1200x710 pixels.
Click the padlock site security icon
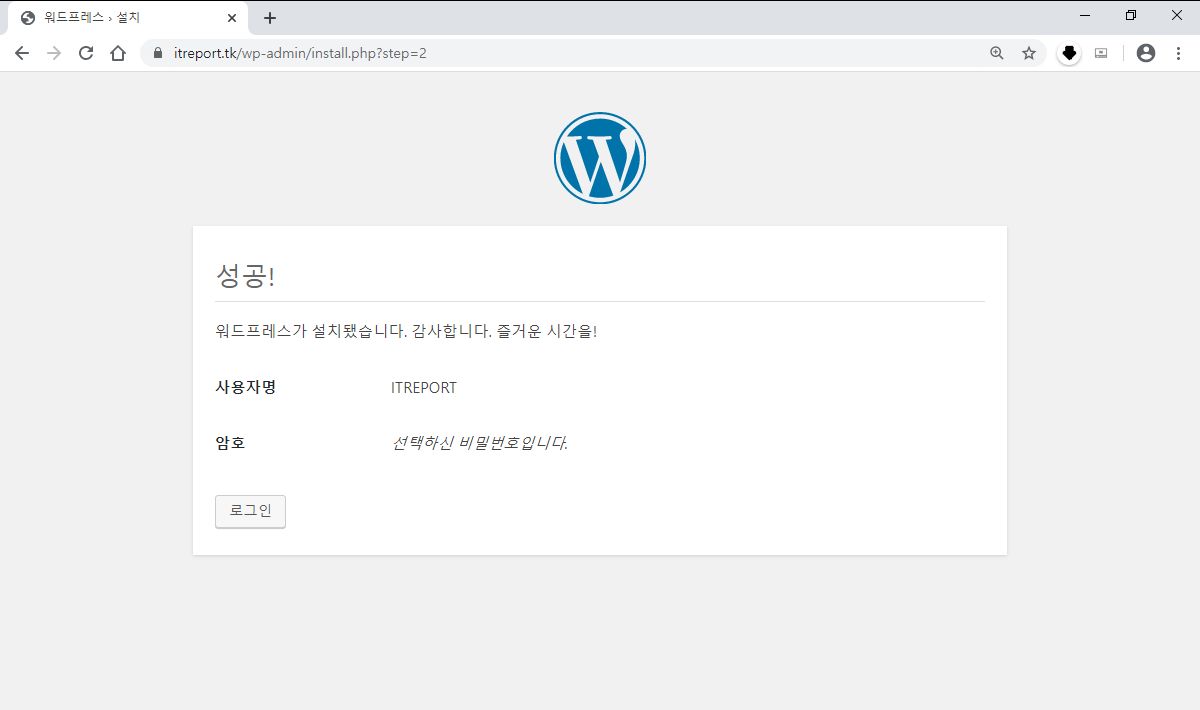[158, 53]
